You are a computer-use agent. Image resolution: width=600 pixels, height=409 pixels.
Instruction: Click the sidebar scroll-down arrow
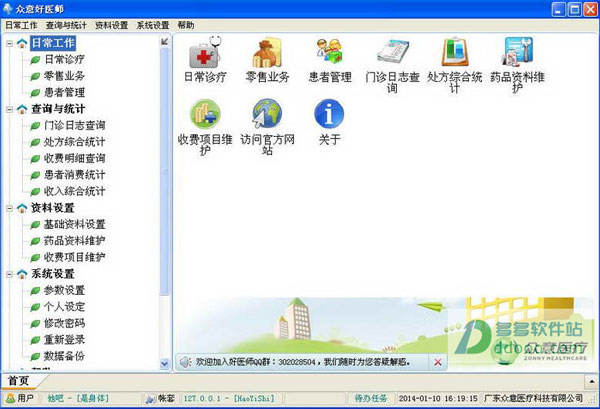[x=165, y=364]
